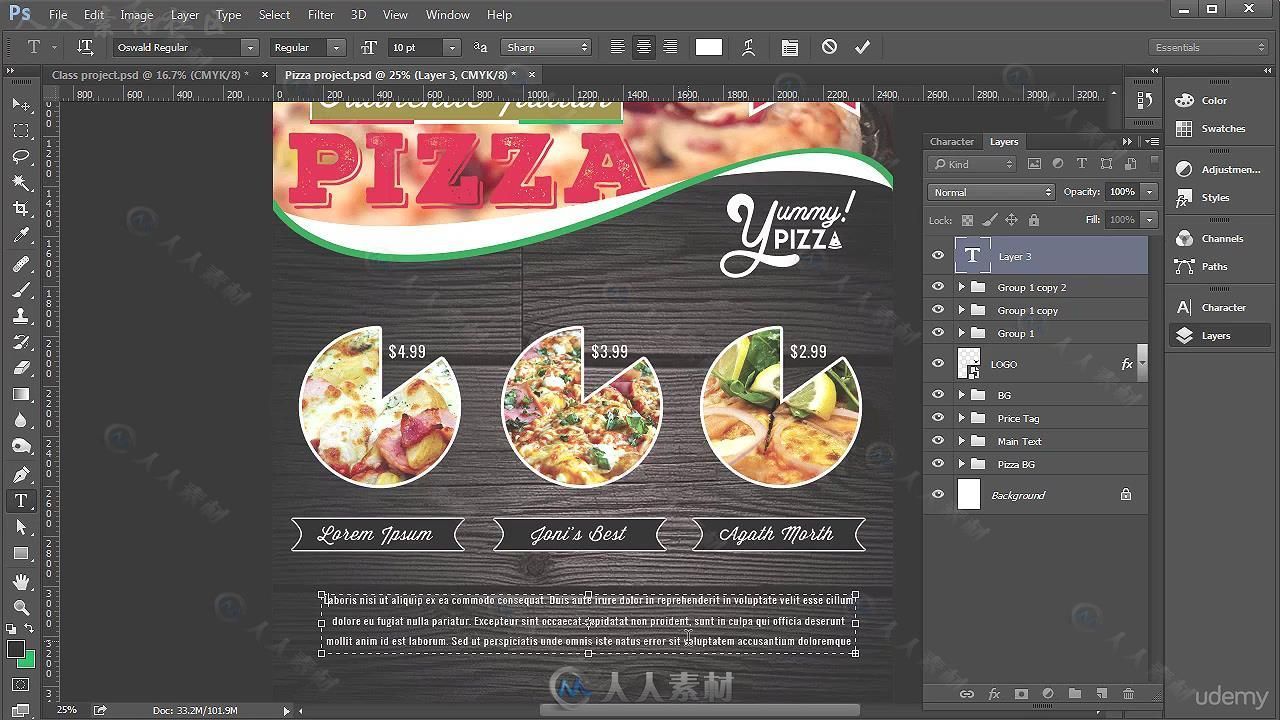
Task: Open the blend mode Normal dropdown
Action: pos(991,192)
